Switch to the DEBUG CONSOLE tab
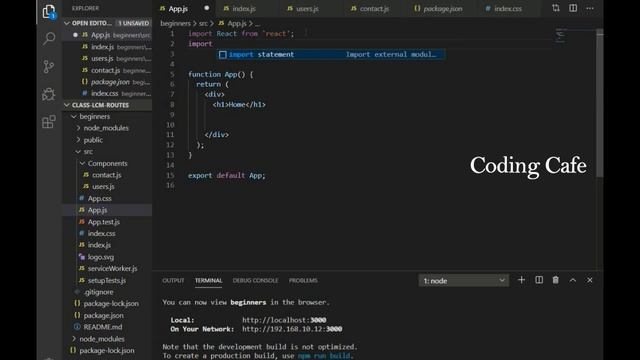This screenshot has height=360, width=640. (255, 280)
